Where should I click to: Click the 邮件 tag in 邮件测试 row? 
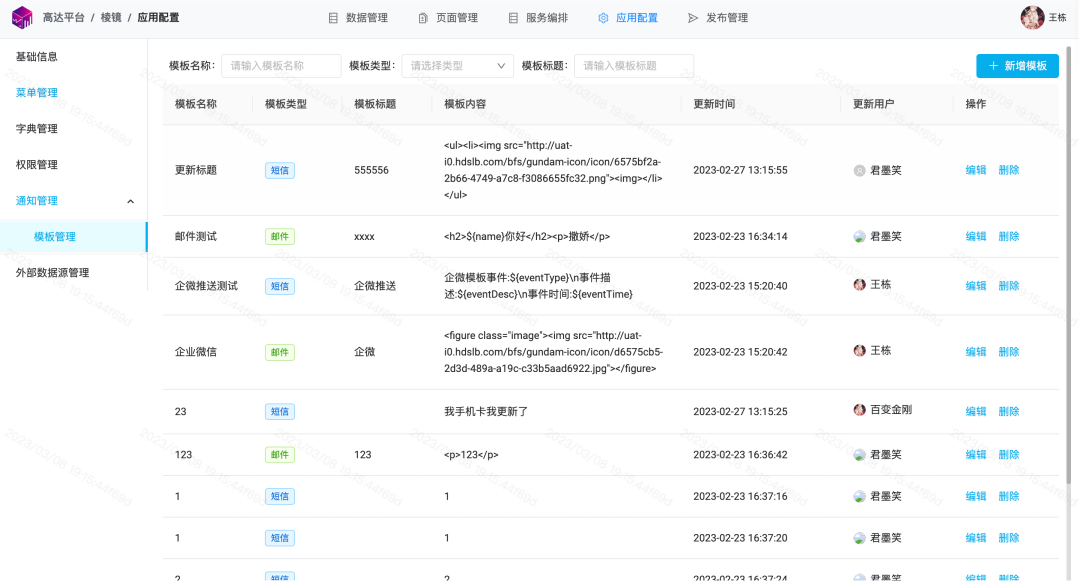(x=280, y=236)
